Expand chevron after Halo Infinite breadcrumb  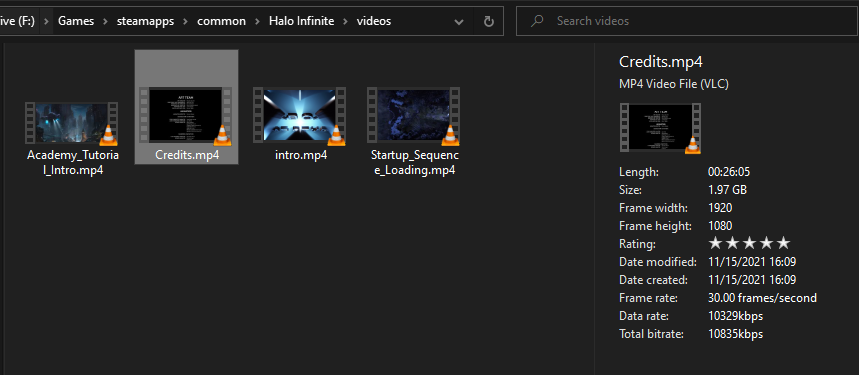tap(345, 21)
